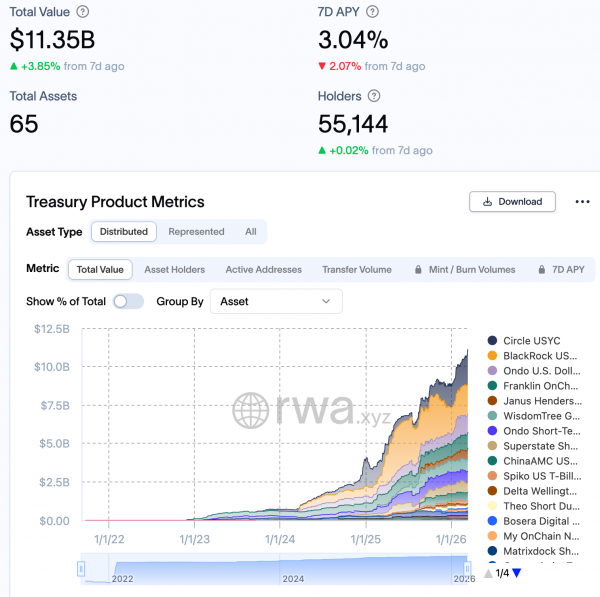The height and width of the screenshot is (597, 600).
Task: Click the left handle of timeline range slider
Action: click(x=81, y=569)
